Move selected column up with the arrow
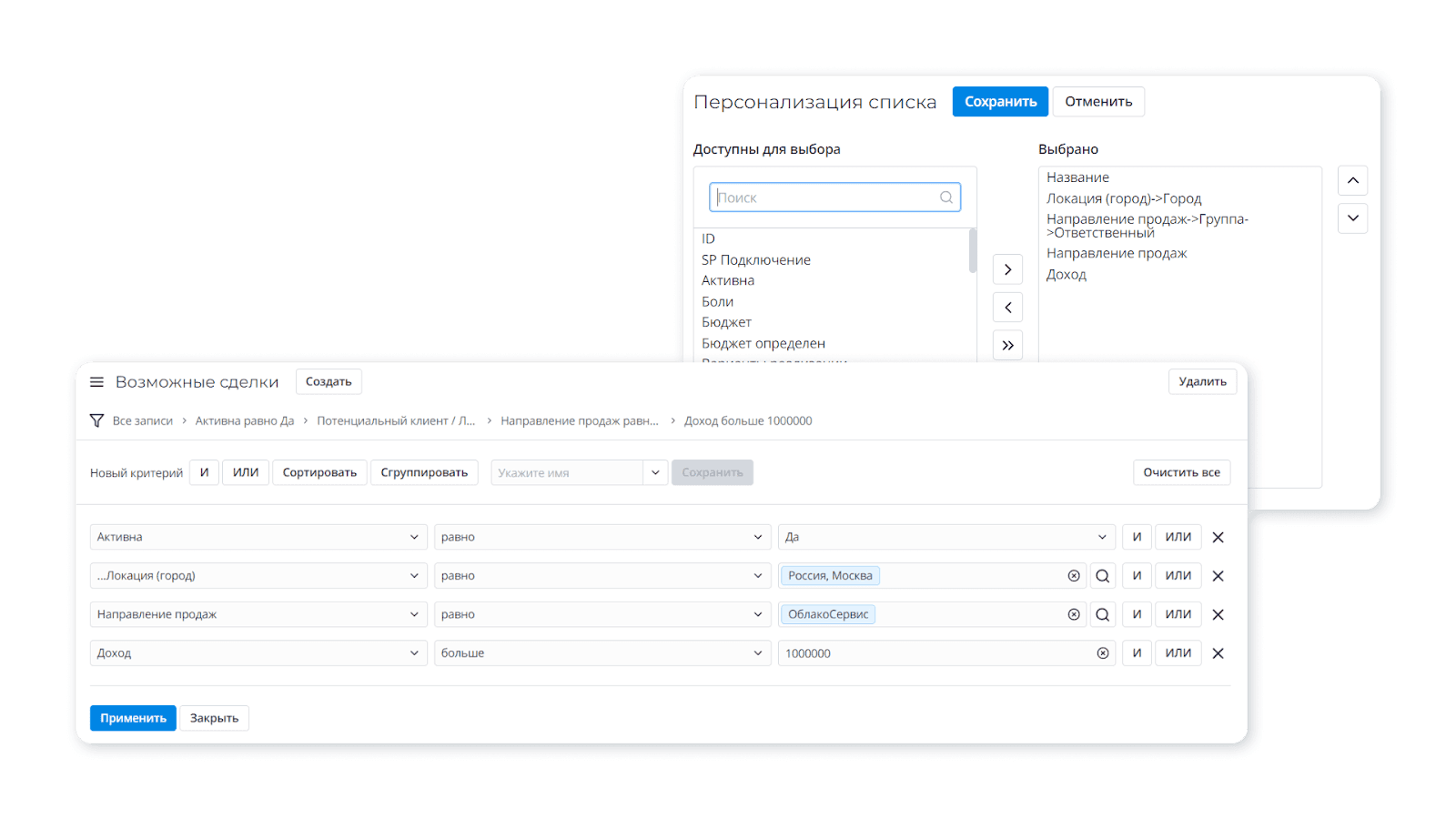Screen dimensions: 1456x819 click(1352, 180)
